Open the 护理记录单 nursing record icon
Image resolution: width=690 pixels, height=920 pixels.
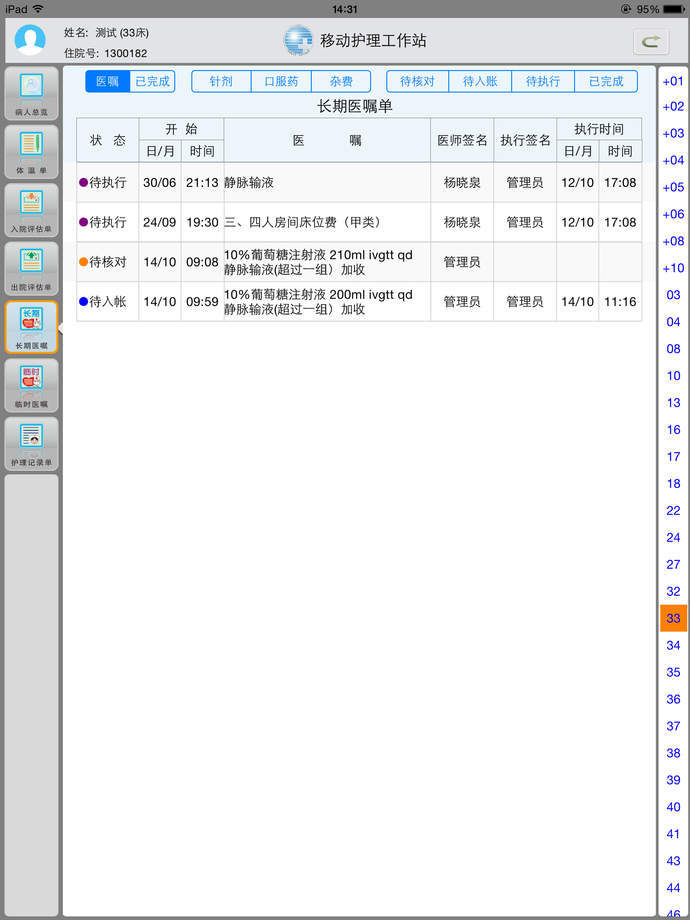(31, 444)
